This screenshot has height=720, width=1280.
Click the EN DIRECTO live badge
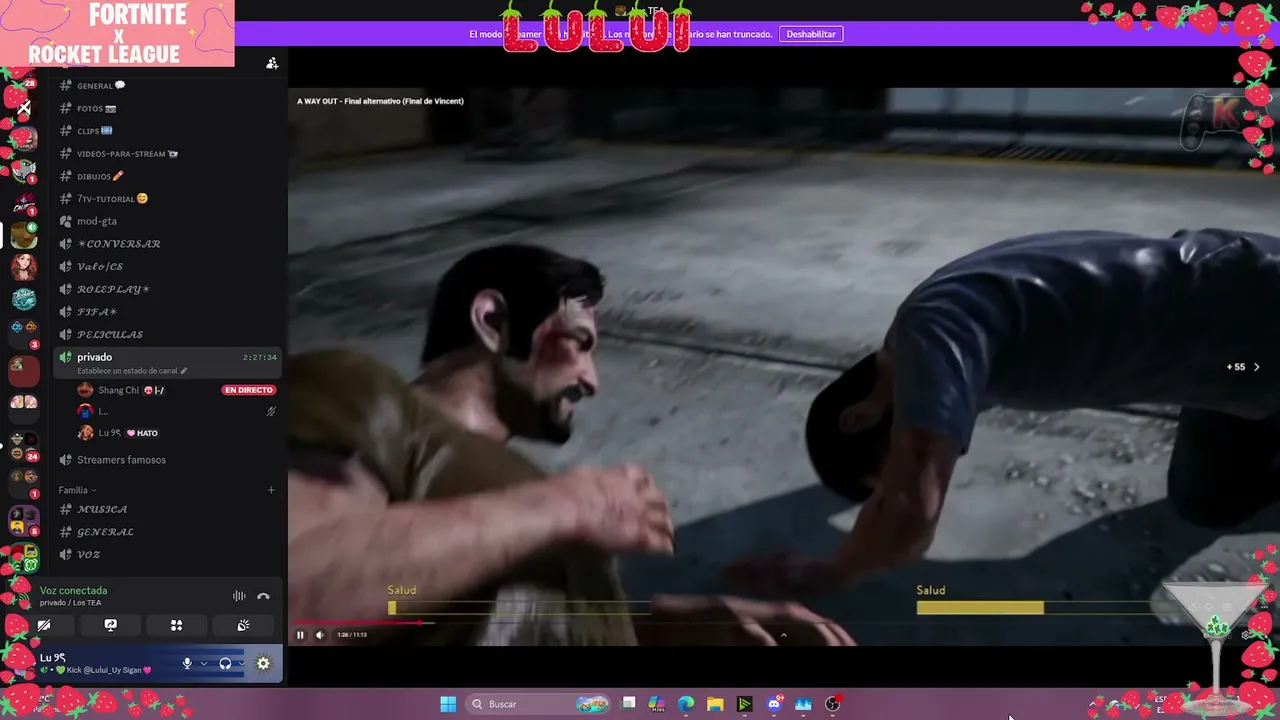coord(249,390)
